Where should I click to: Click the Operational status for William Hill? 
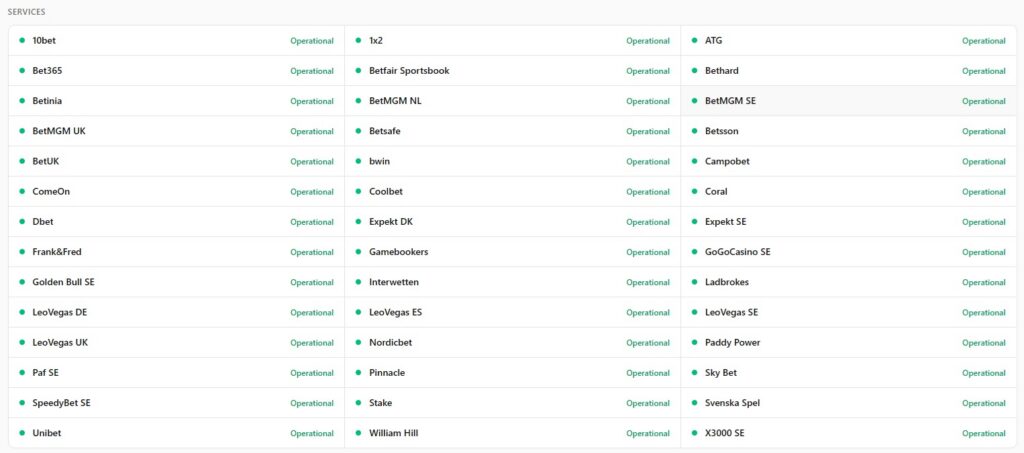[648, 433]
